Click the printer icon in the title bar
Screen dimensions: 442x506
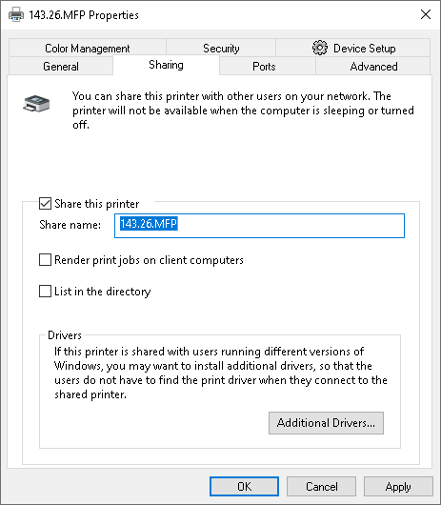pyautogui.click(x=16, y=15)
